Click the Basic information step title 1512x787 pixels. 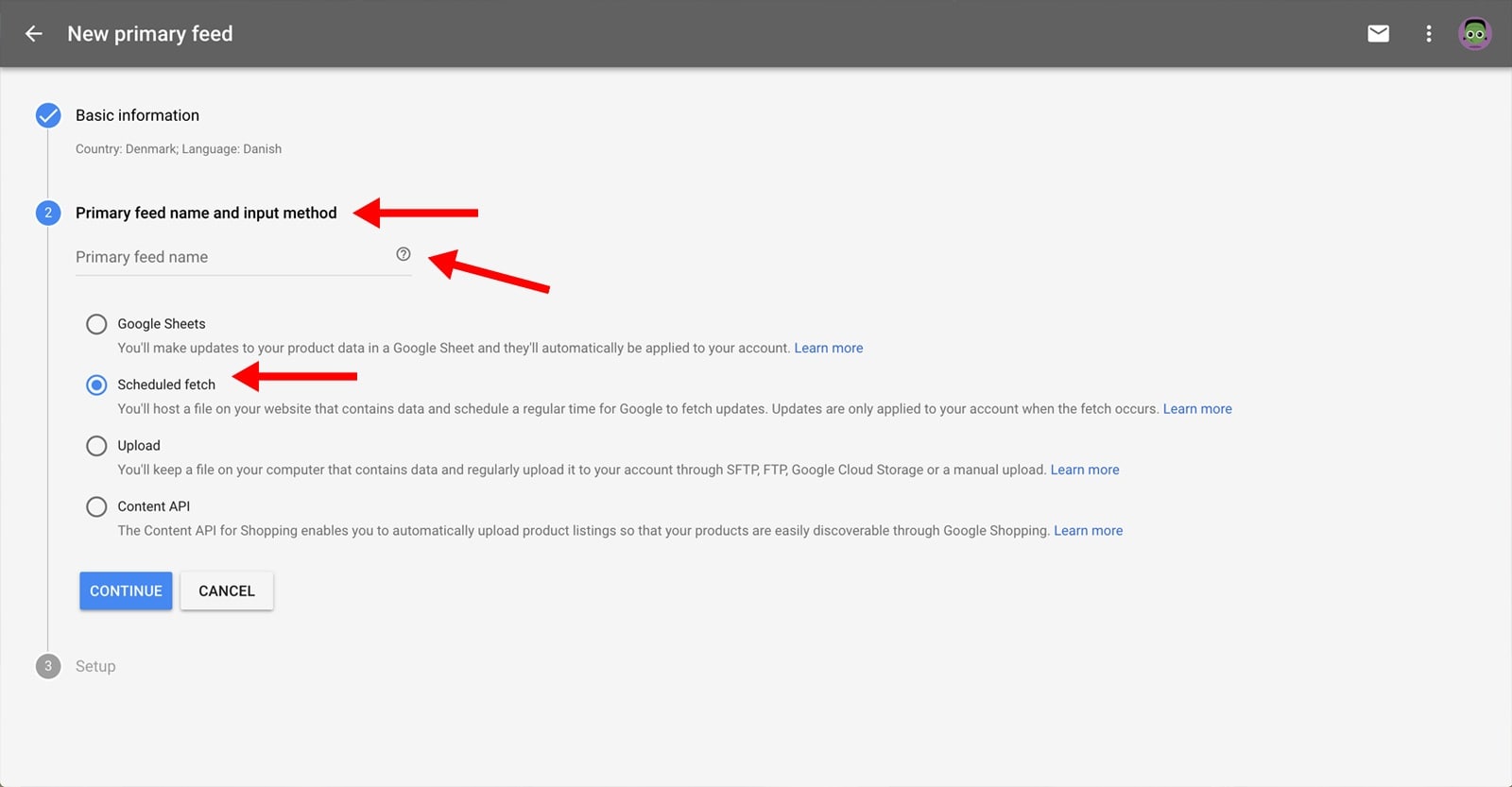(137, 115)
